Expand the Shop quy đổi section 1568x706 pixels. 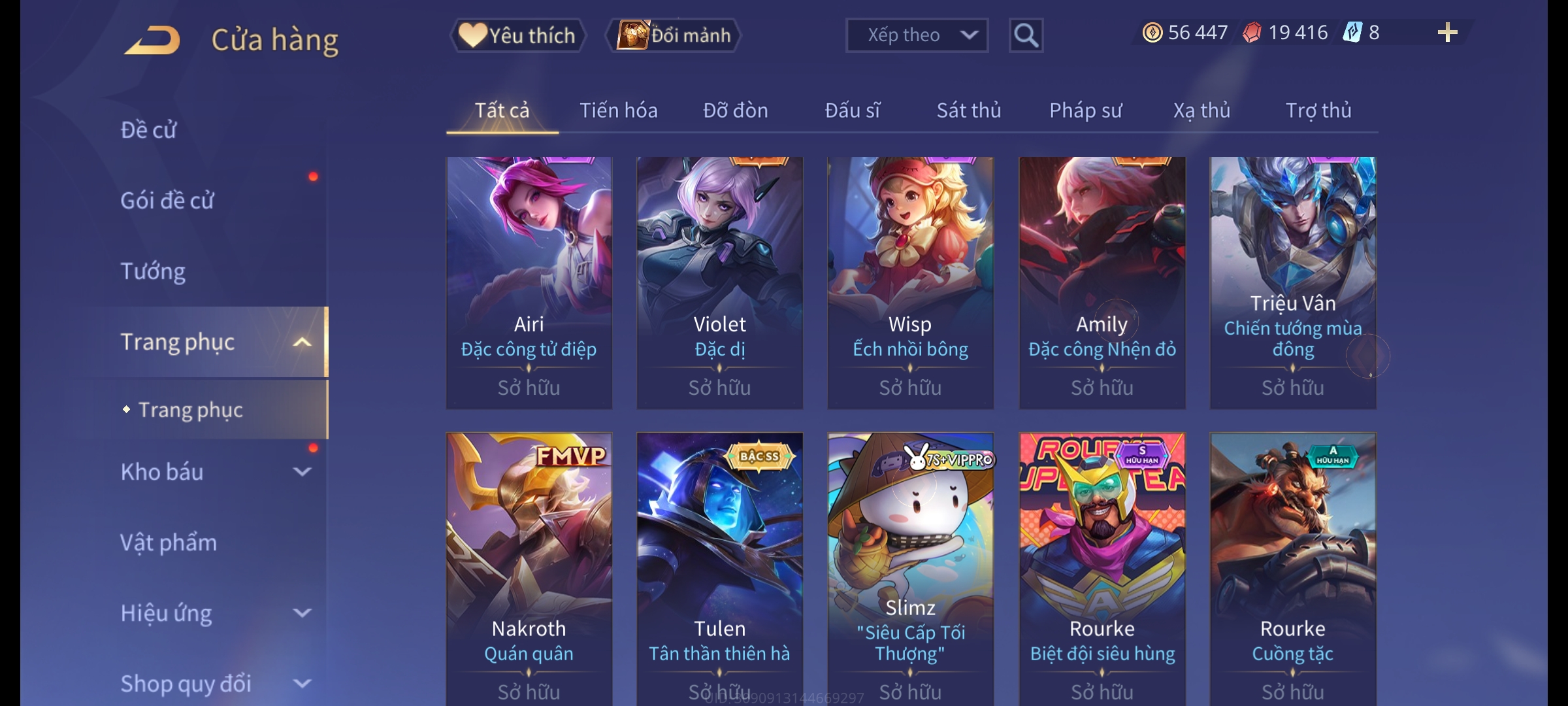click(x=302, y=684)
